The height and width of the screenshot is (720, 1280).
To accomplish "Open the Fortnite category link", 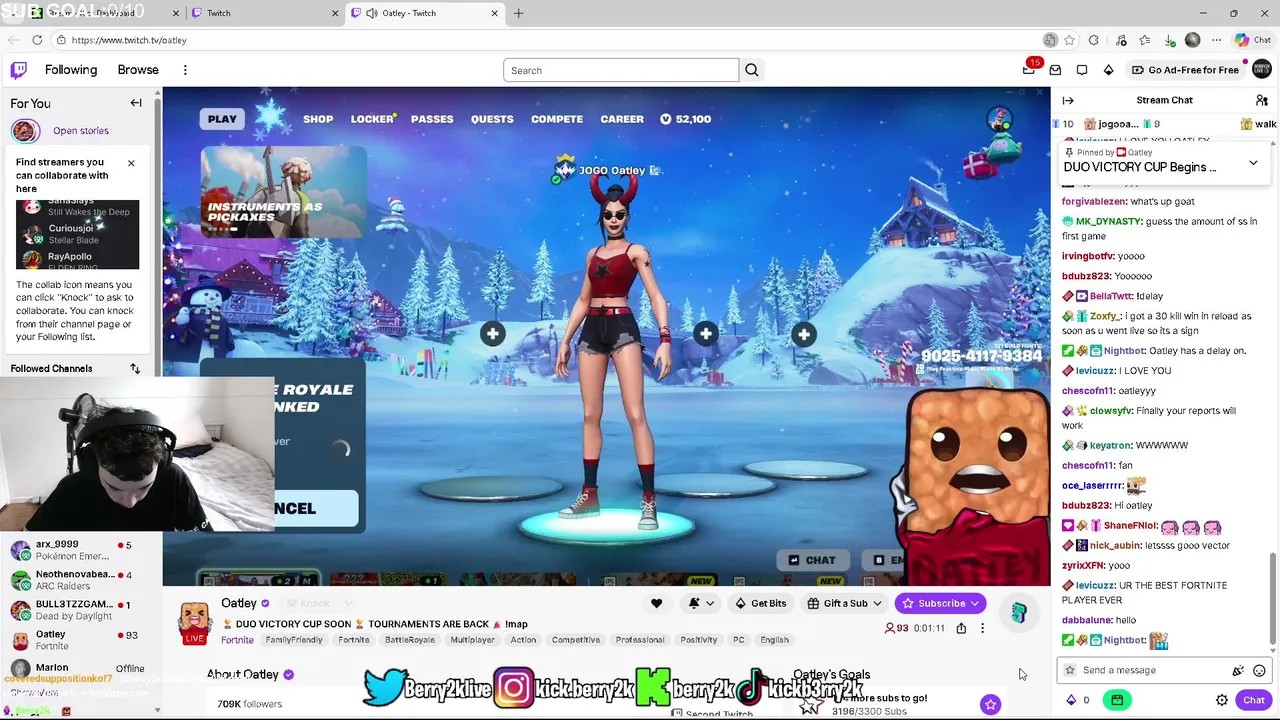I will (x=237, y=640).
